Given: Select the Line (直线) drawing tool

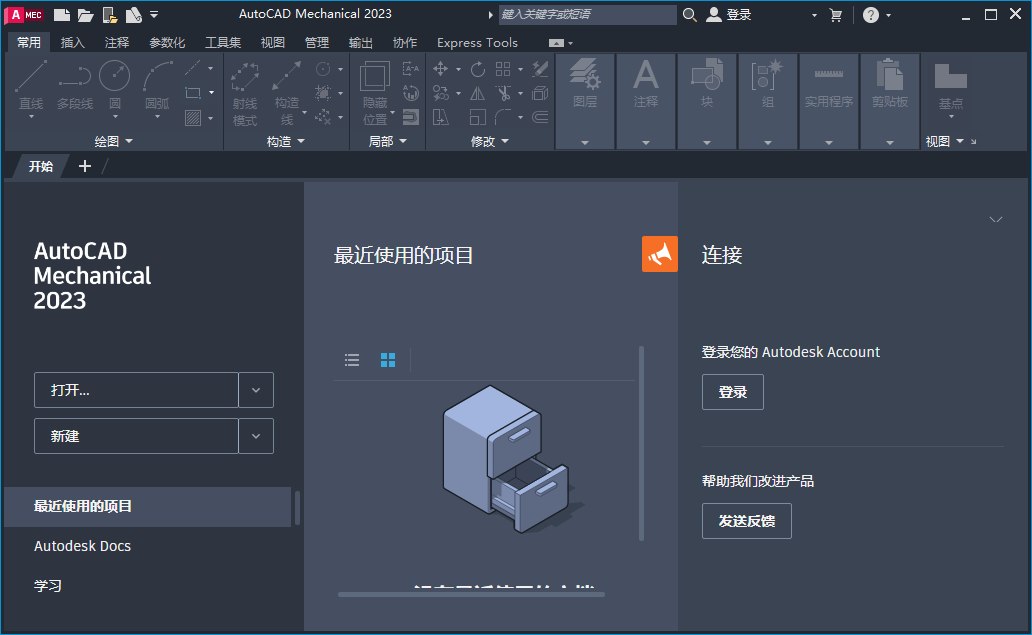Looking at the screenshot, I should [x=31, y=75].
